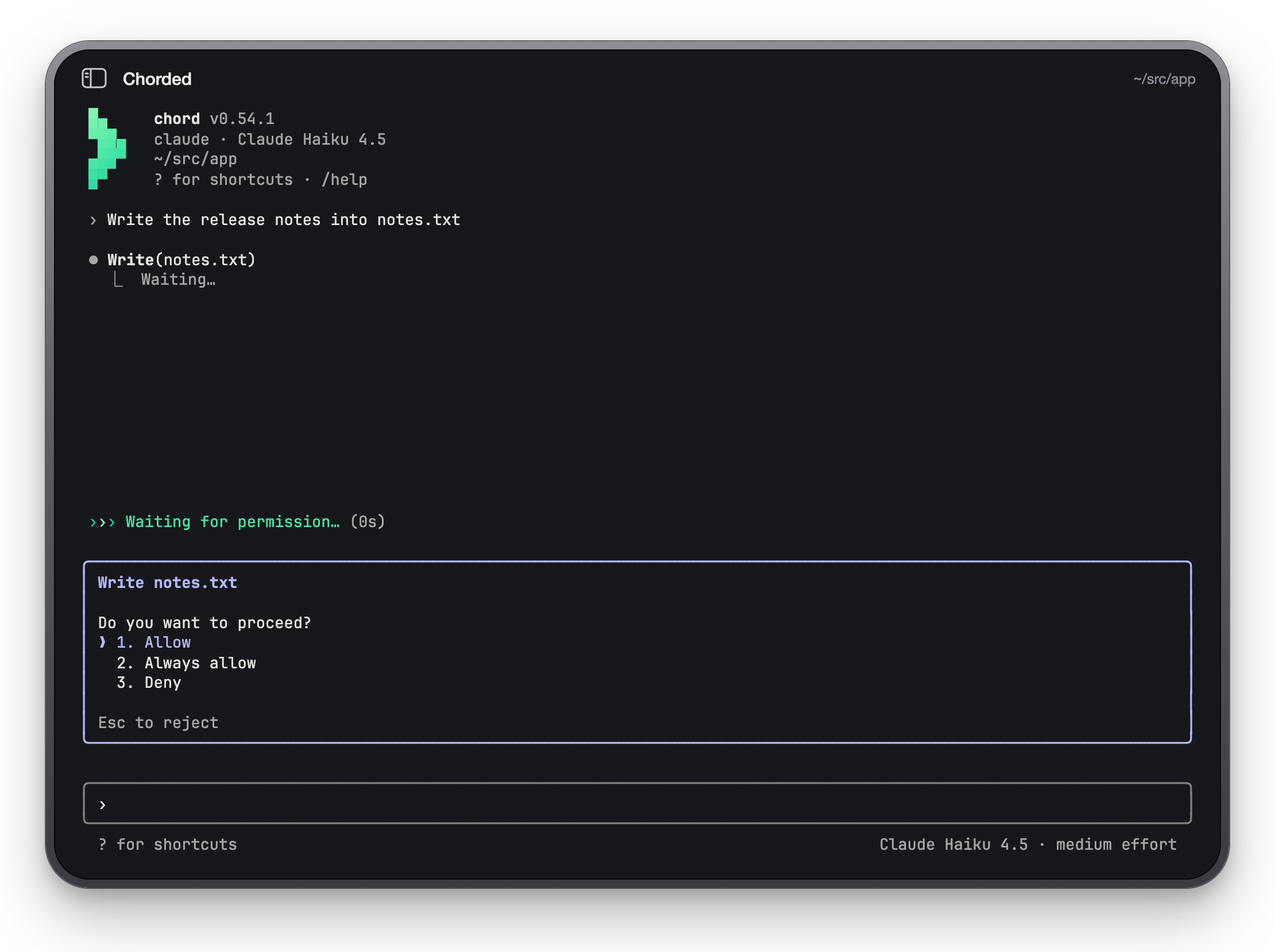Screen dimensions: 1275x952
Task: Click the green chord logo
Action: [x=107, y=149]
